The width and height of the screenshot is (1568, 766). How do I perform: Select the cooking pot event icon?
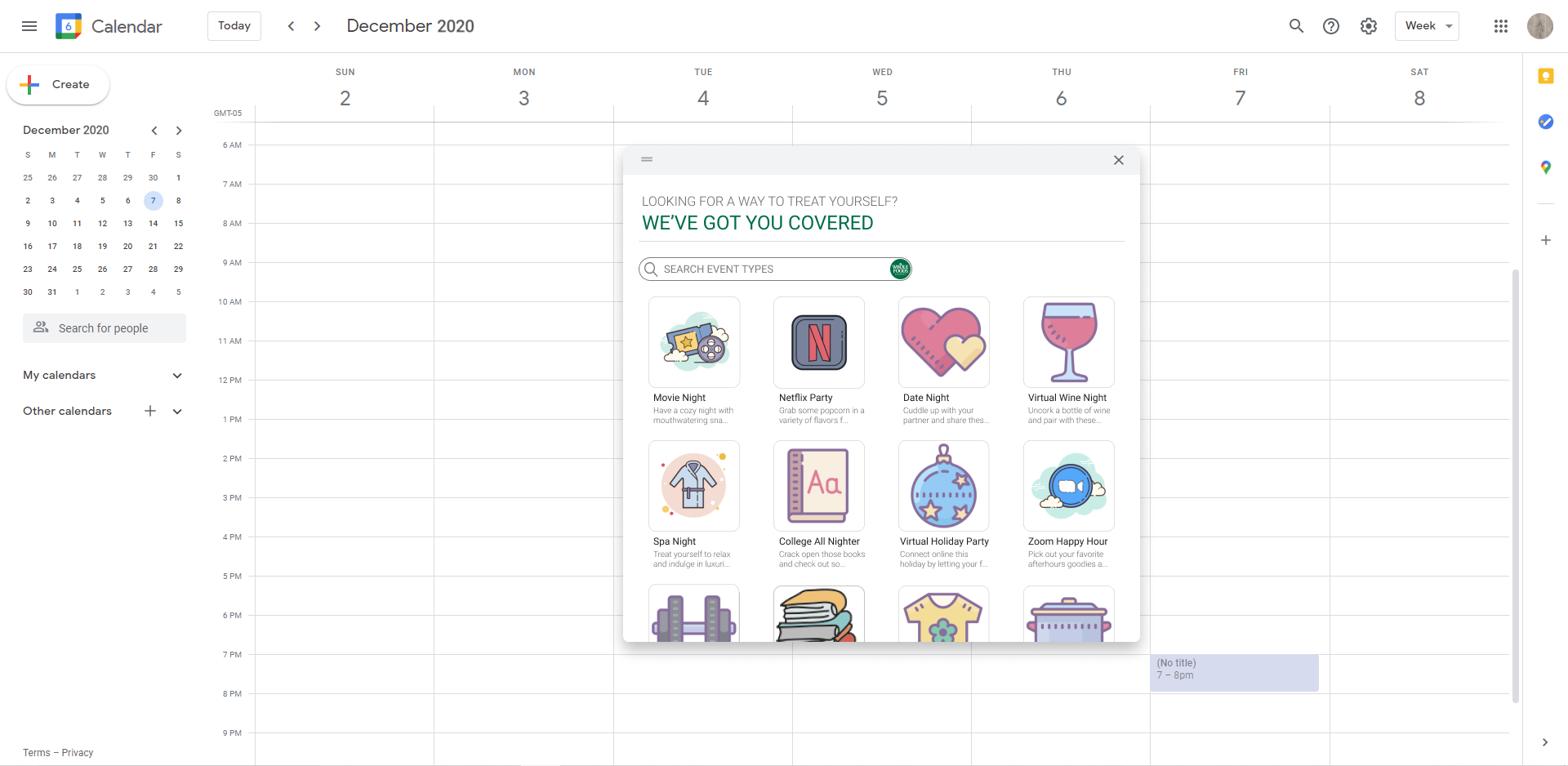[x=1069, y=614]
